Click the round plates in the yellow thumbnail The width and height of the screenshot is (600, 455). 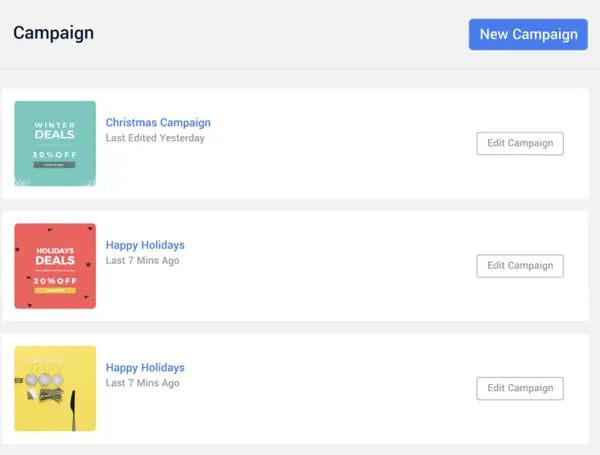pyautogui.click(x=44, y=379)
